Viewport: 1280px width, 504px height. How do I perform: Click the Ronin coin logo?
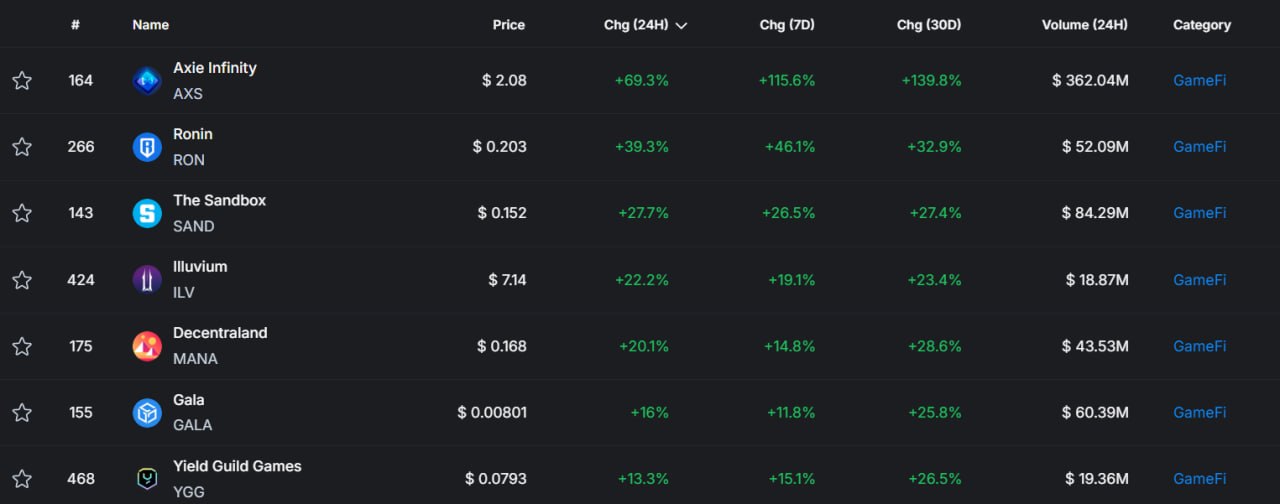coord(147,147)
